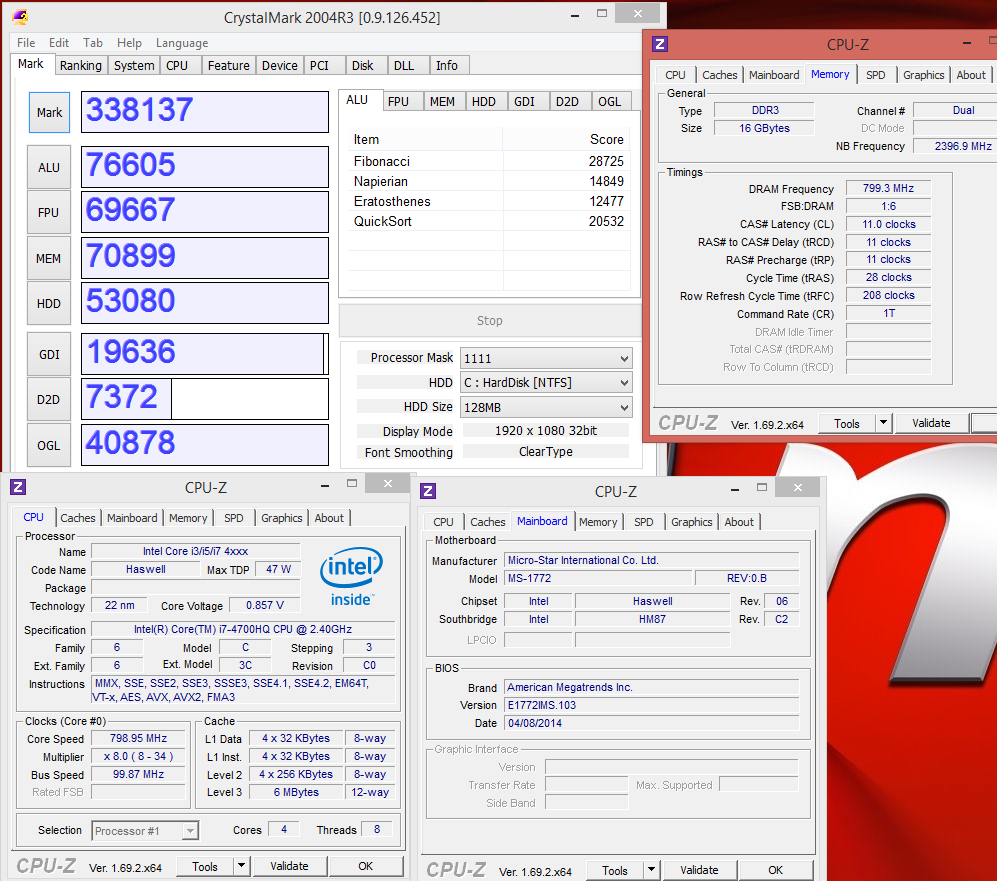Click the CPU-Z logo icon in Memory window

pos(660,44)
